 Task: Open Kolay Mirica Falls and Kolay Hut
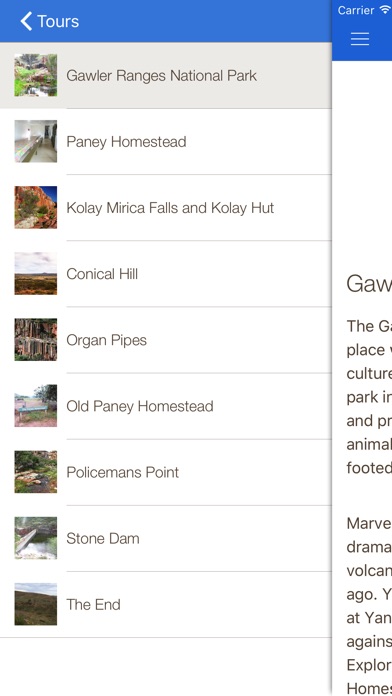pyautogui.click(x=166, y=208)
